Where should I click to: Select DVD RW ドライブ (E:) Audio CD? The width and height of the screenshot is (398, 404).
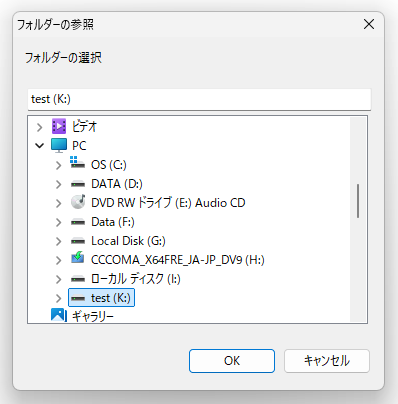(168, 203)
